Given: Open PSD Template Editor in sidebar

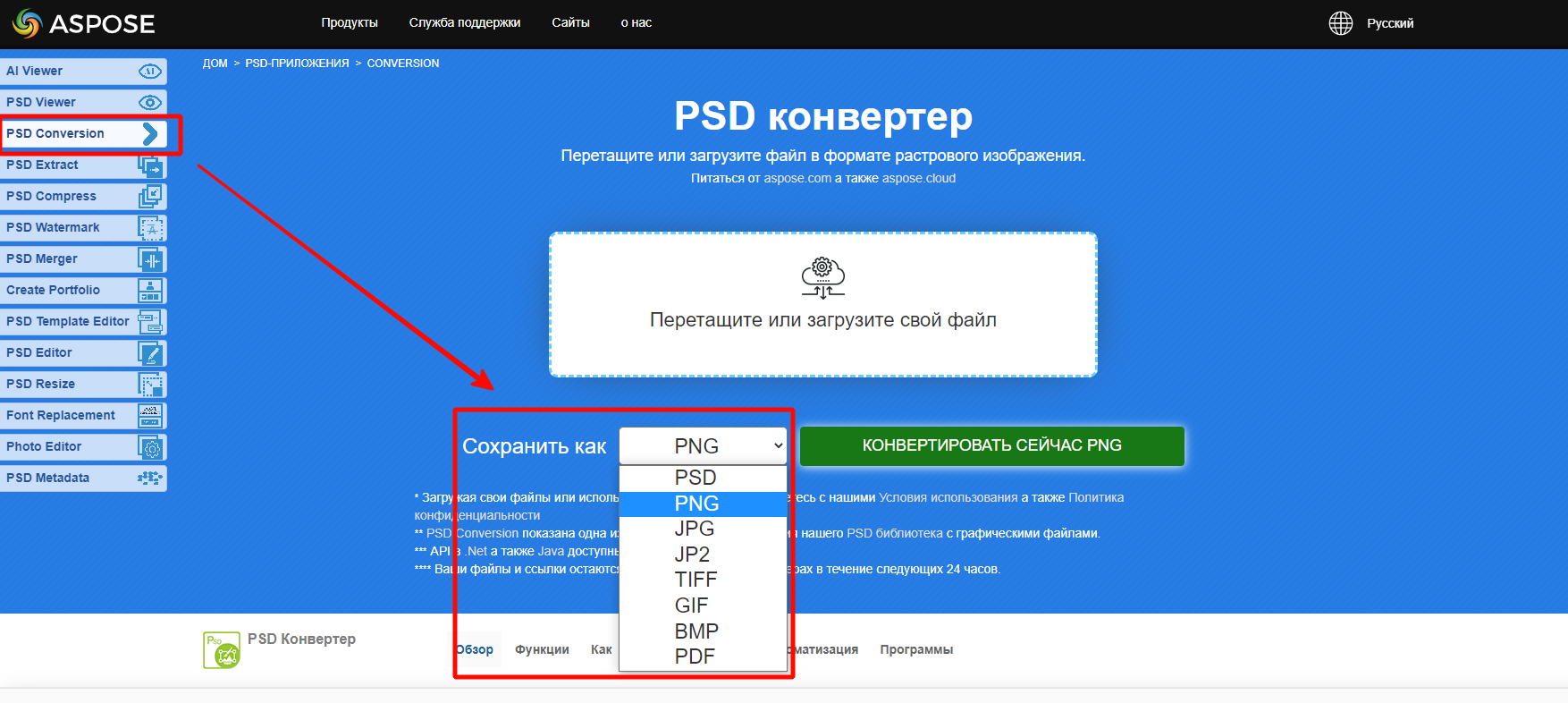Looking at the screenshot, I should [83, 322].
